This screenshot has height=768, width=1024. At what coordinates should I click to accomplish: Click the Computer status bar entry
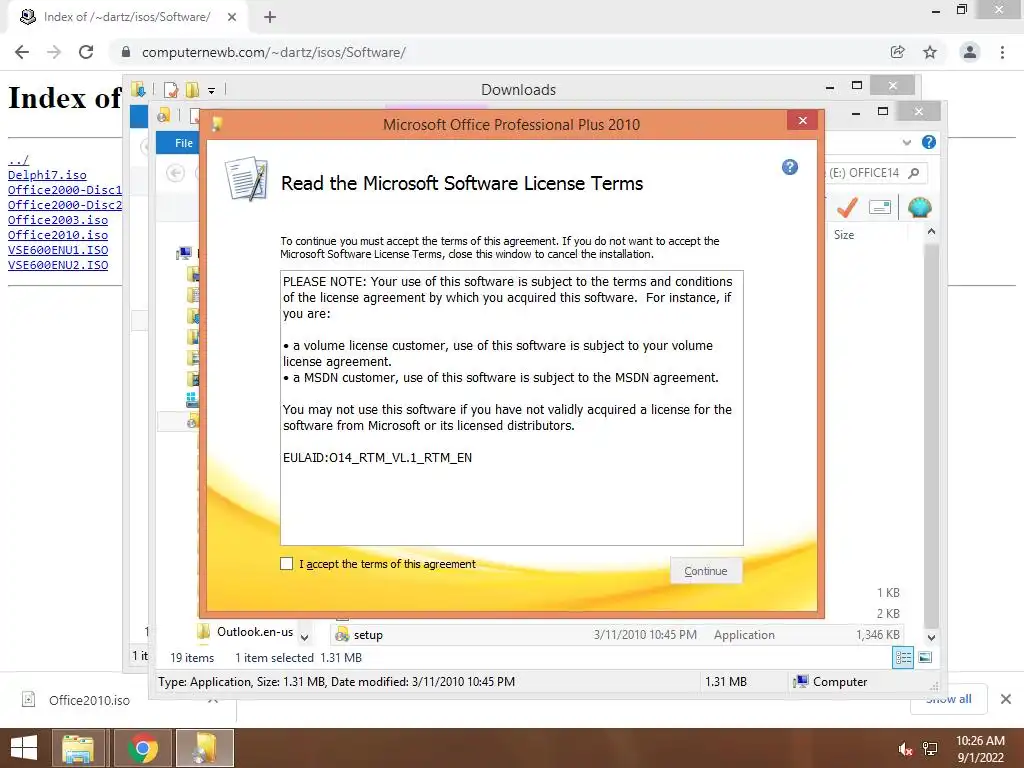coord(830,682)
